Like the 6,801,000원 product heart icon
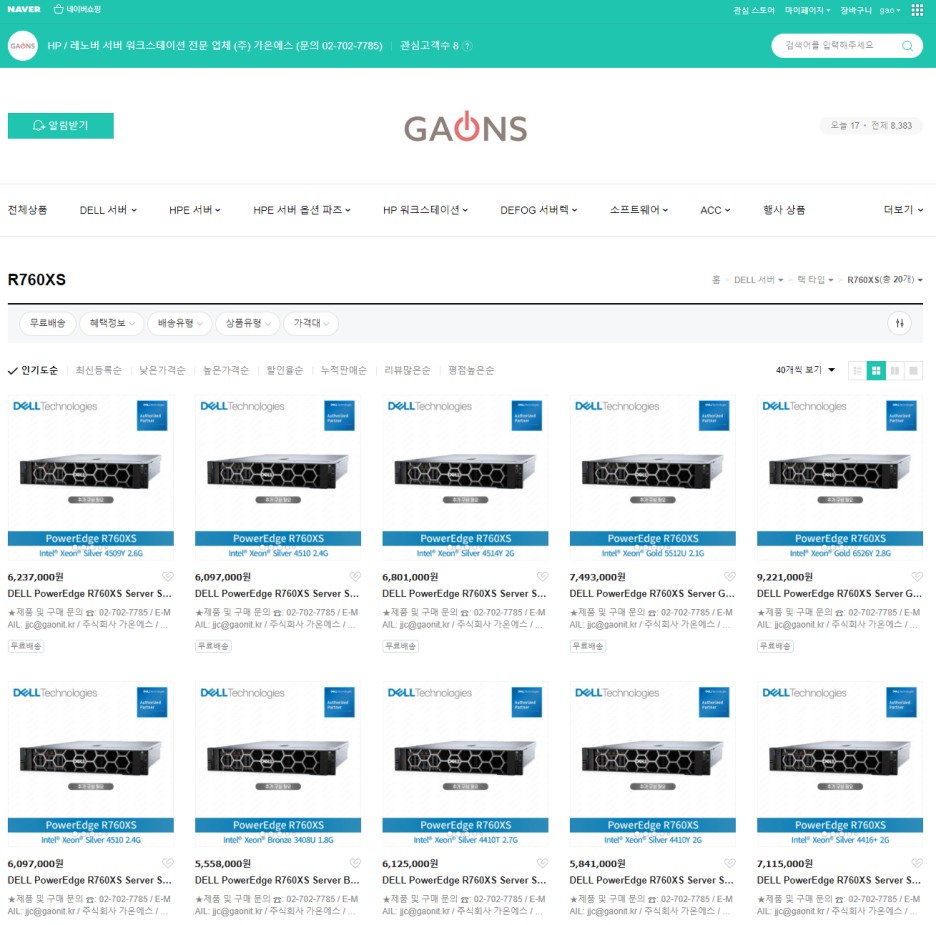 pos(542,576)
